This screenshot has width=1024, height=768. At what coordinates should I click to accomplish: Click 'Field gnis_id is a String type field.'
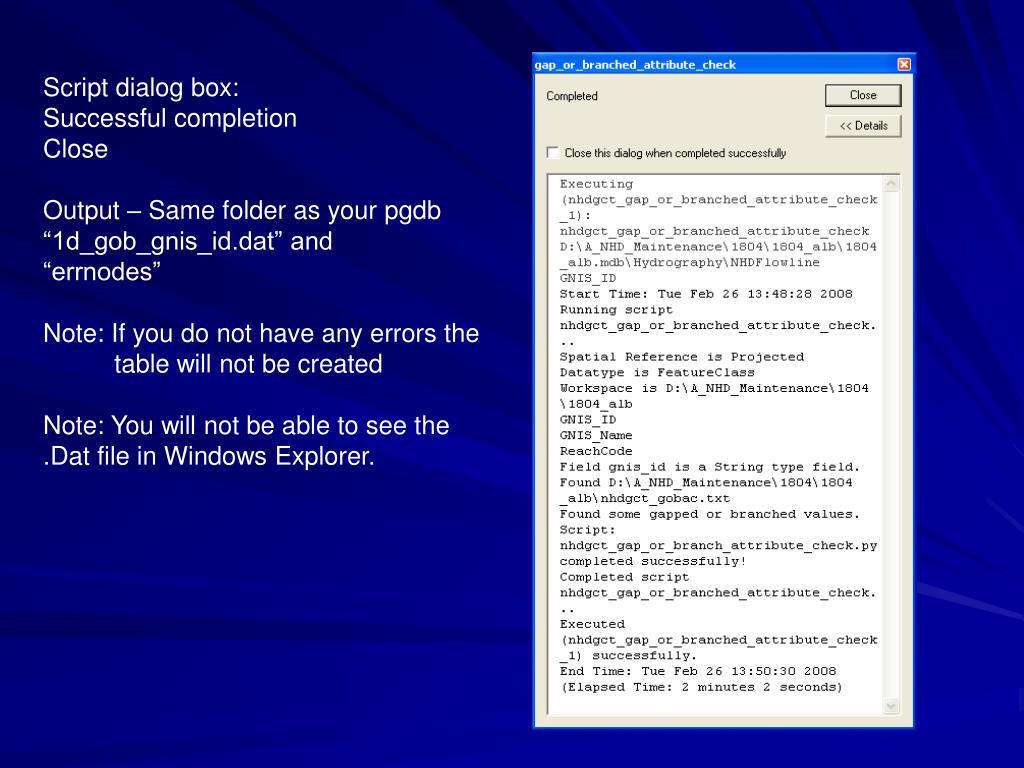coord(710,467)
